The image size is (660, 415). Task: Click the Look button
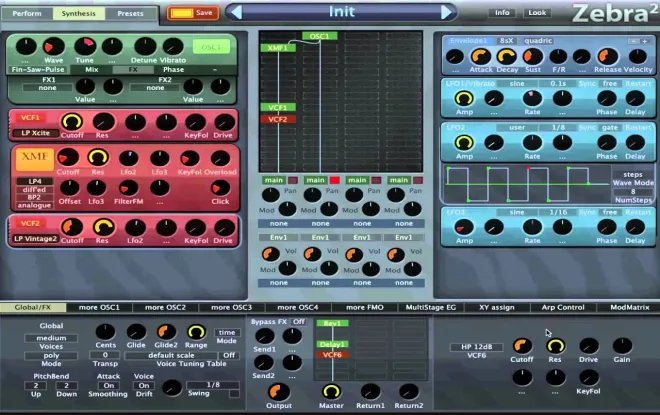coord(537,13)
